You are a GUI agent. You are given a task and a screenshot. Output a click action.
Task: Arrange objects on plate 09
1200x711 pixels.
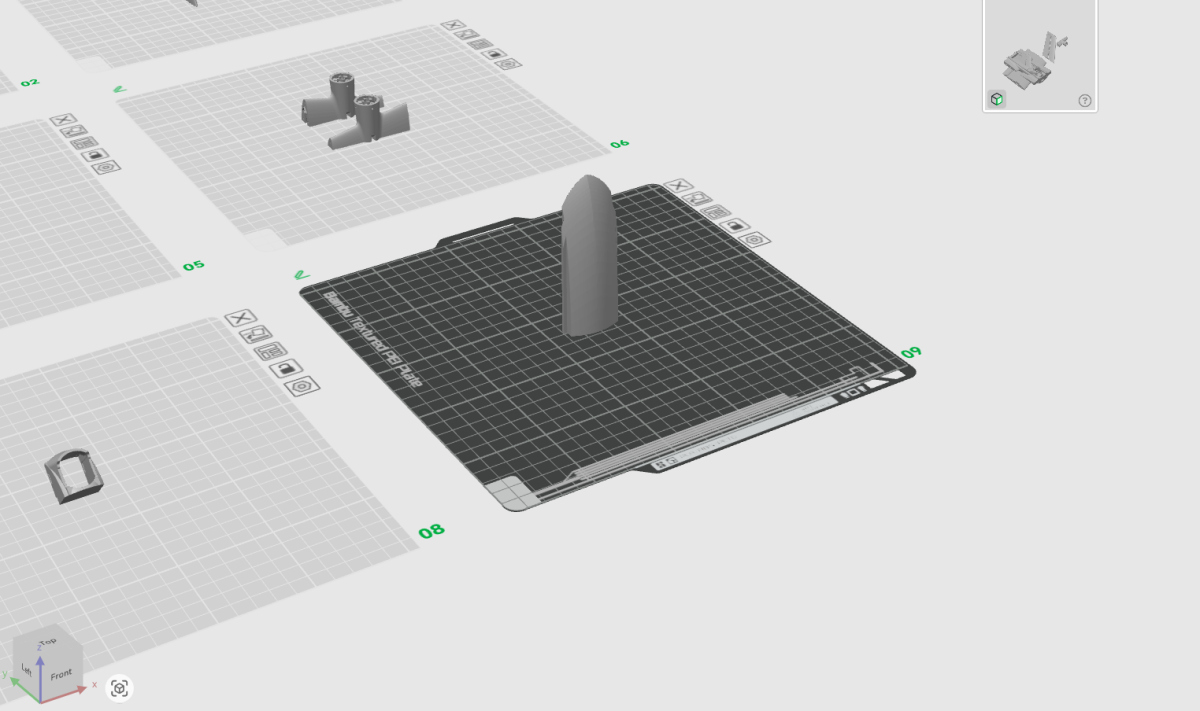(716, 212)
